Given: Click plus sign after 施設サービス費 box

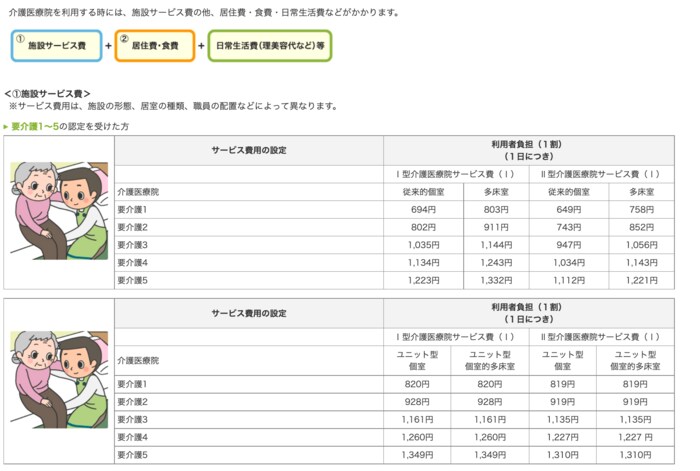Looking at the screenshot, I should coord(108,46).
